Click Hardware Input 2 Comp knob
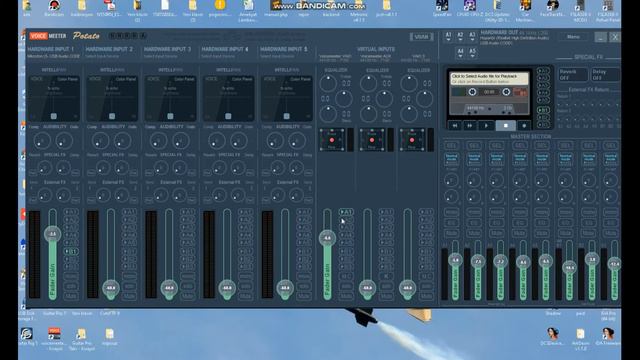Screen dimensions: 640x360 (x=100, y=141)
